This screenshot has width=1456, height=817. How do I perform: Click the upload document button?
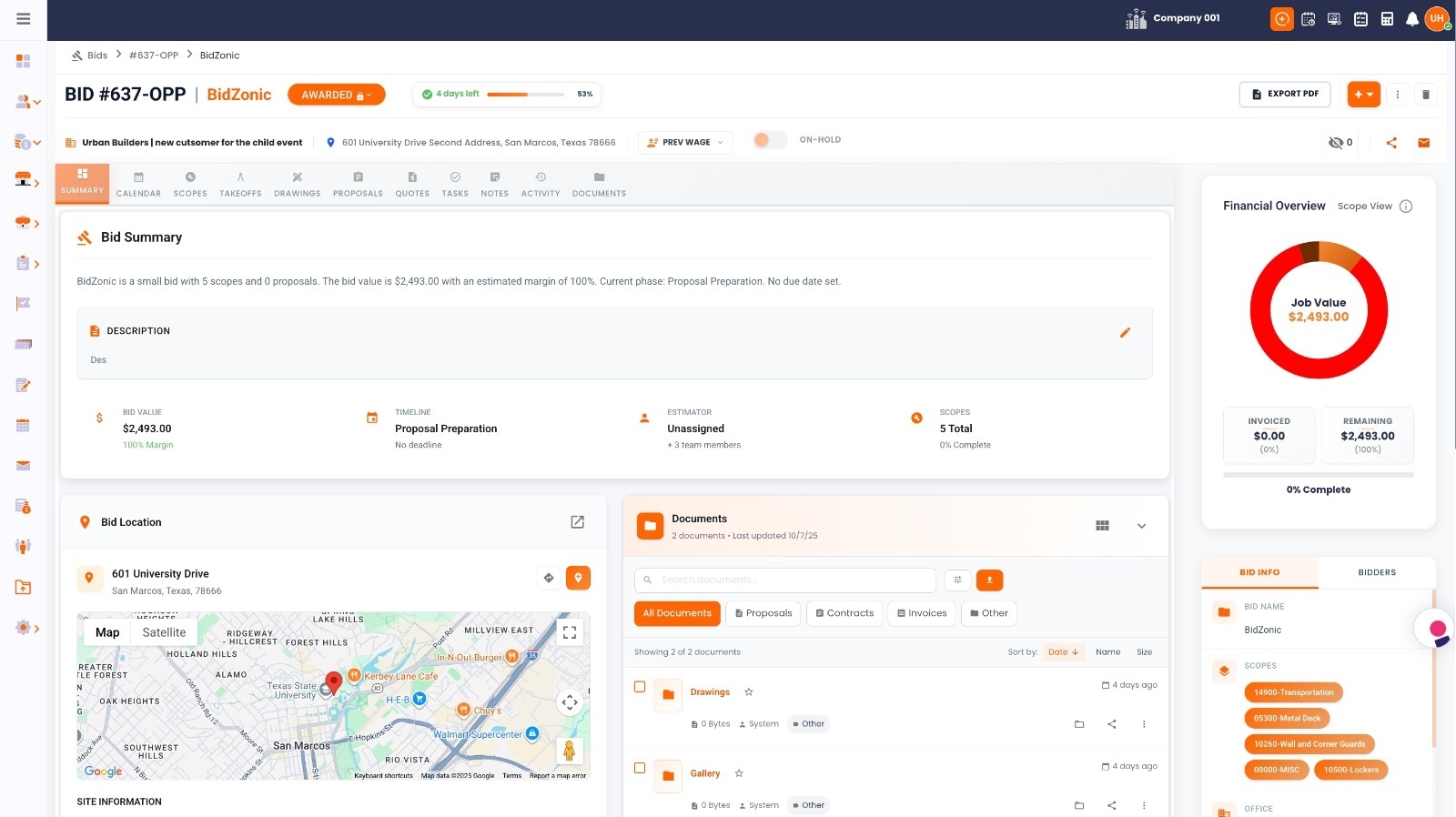pos(989,580)
